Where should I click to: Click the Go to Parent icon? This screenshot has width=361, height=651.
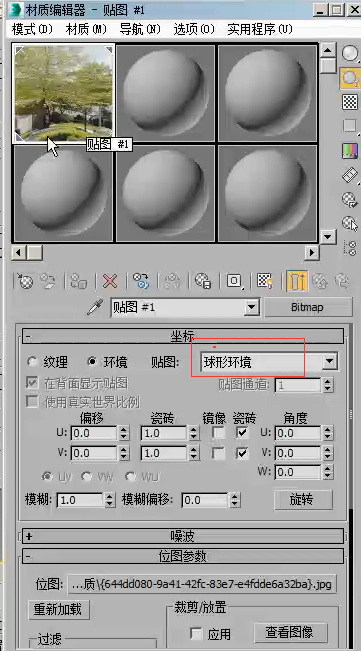pos(320,281)
